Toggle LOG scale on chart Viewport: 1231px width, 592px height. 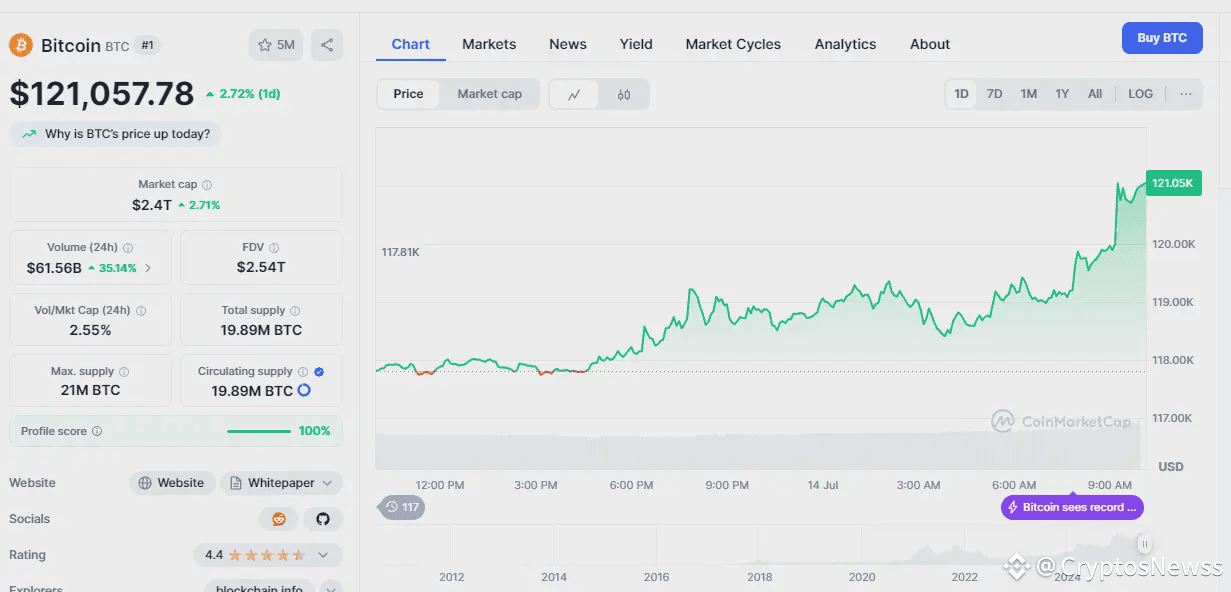[x=1140, y=94]
